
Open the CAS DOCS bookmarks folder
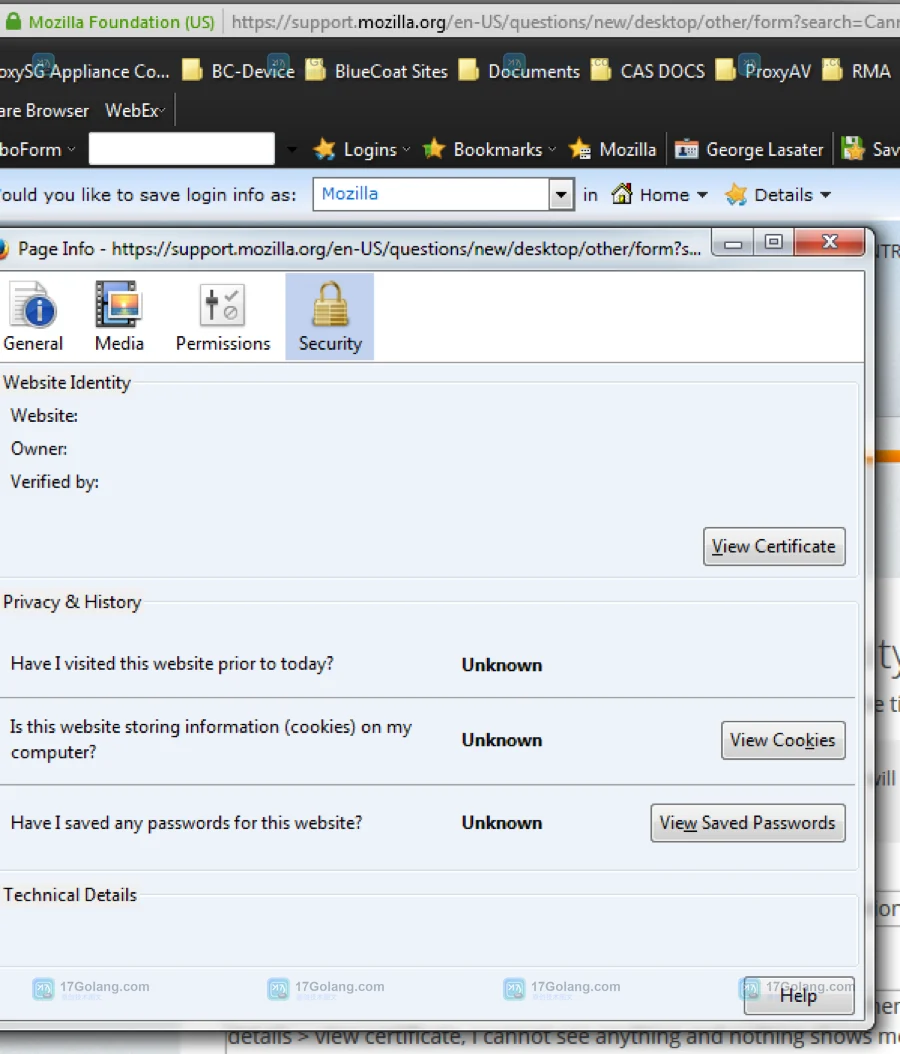point(648,71)
